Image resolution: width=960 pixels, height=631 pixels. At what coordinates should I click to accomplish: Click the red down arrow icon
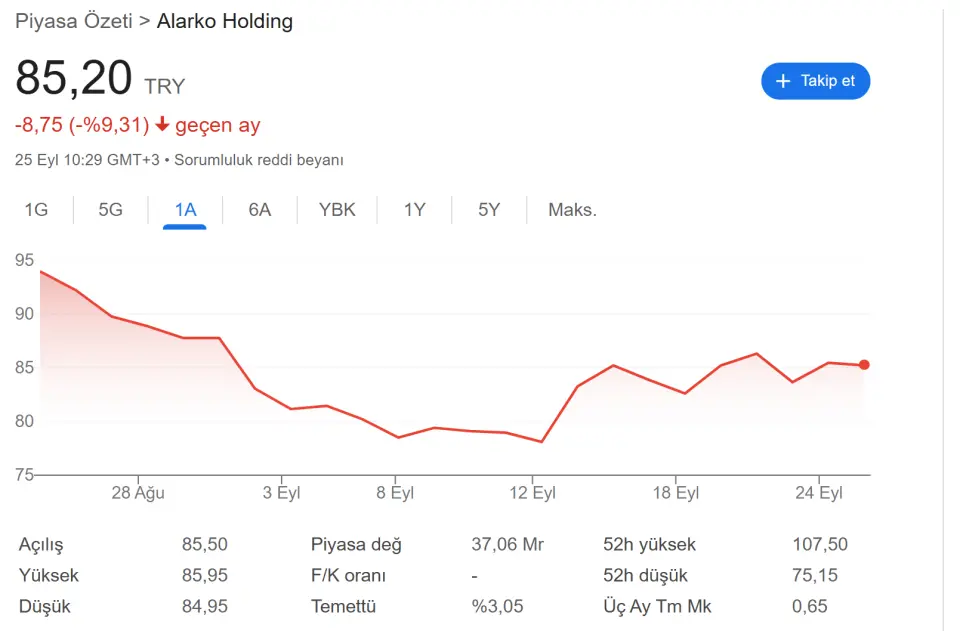163,125
